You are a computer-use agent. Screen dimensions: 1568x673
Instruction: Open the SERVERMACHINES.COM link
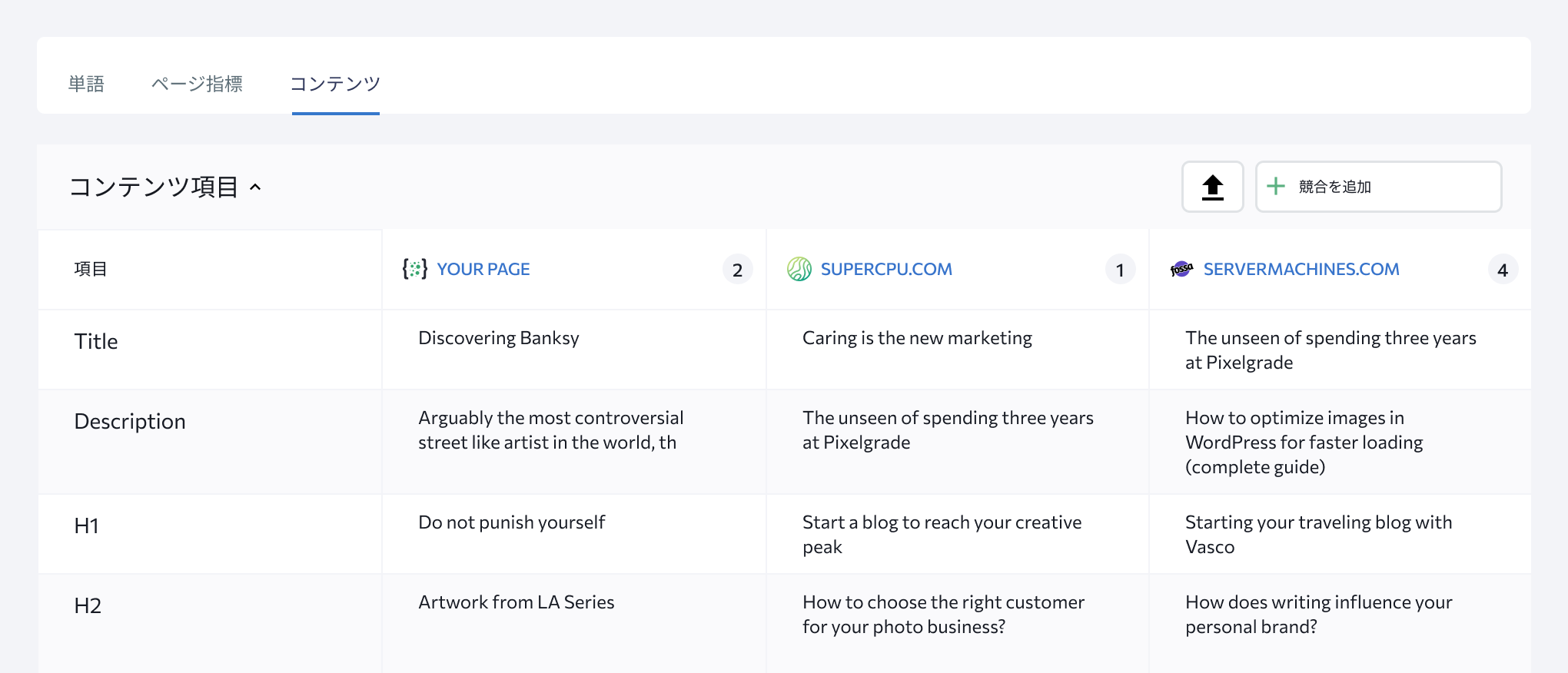(x=1301, y=269)
